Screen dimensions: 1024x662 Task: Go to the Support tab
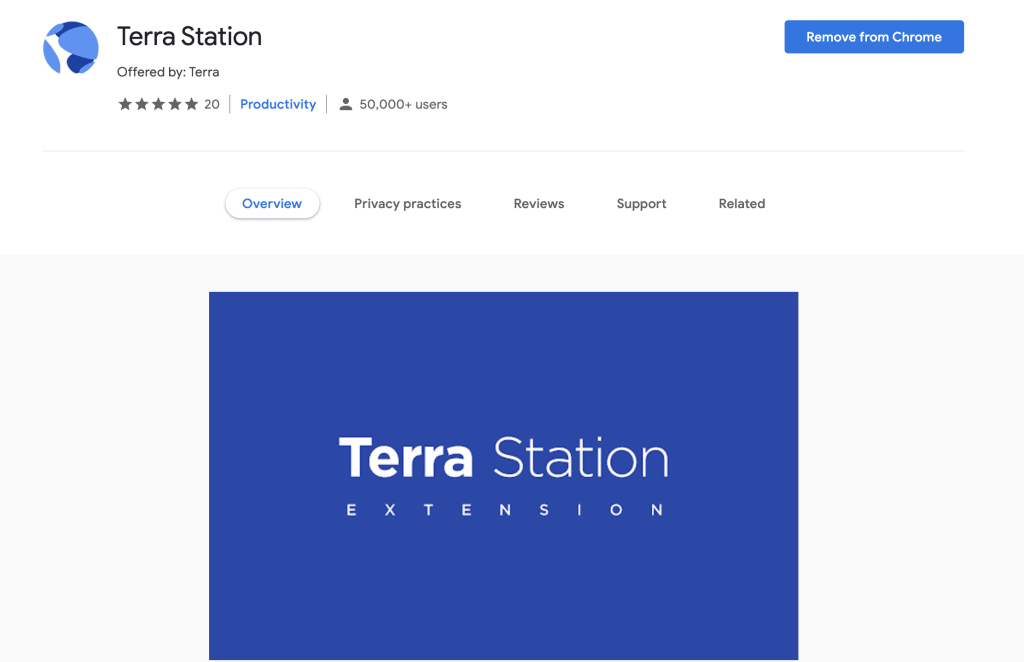[641, 204]
